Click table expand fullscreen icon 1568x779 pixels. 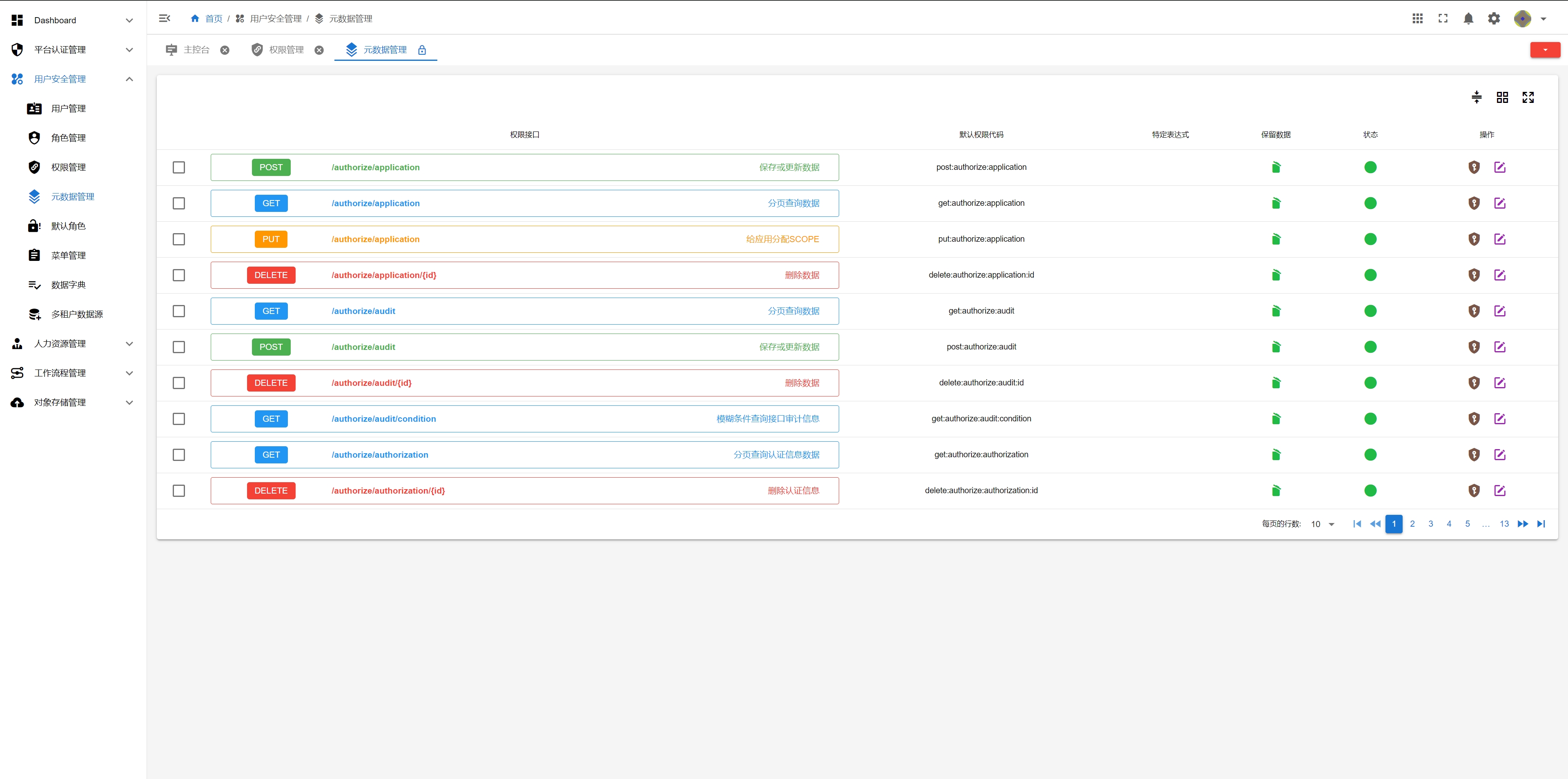tap(1528, 97)
